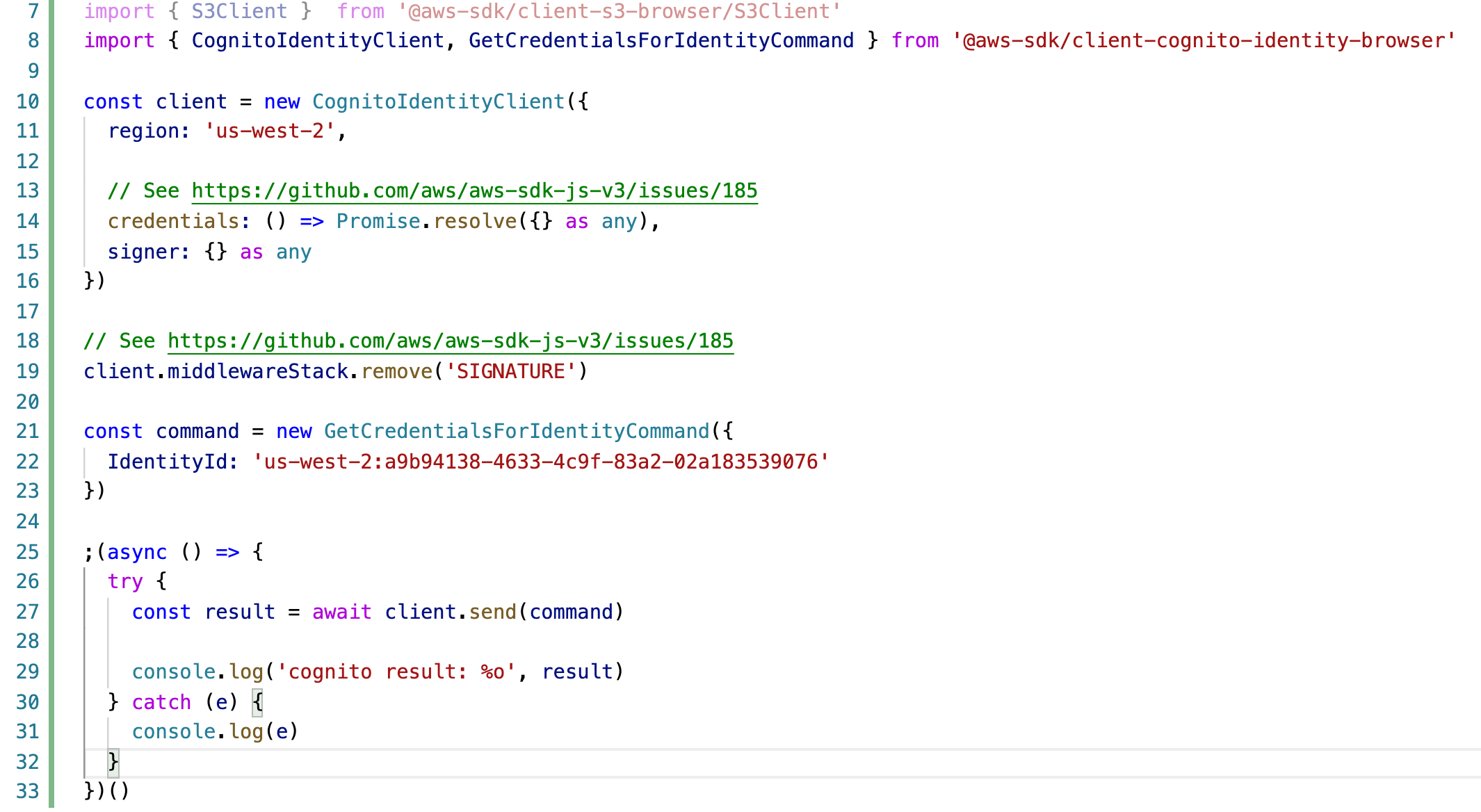
Task: Click the IdentityId value on line 22
Action: coord(539,460)
